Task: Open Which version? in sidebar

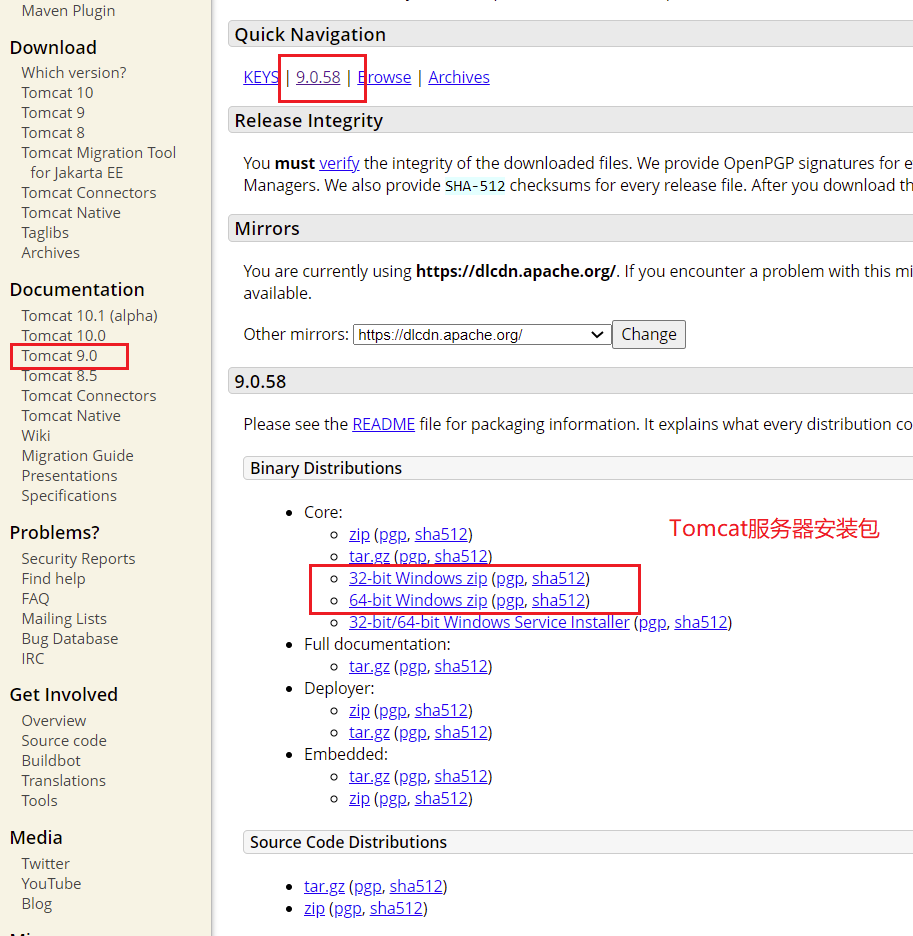Action: coord(74,73)
